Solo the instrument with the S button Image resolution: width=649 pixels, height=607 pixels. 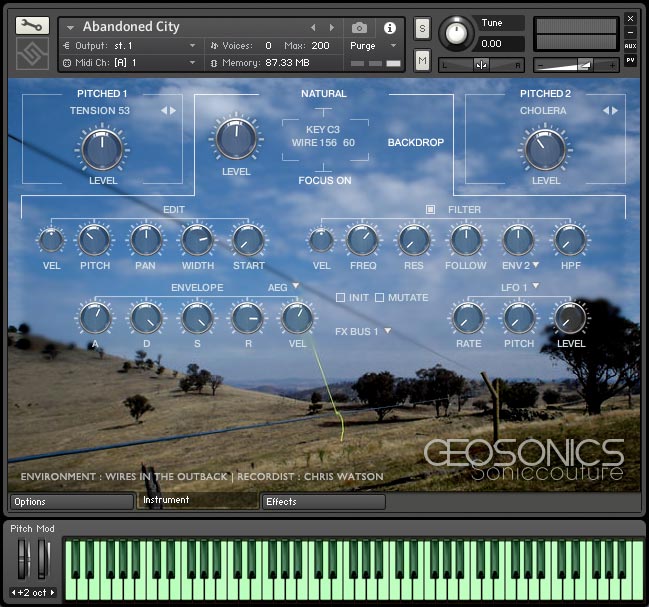click(x=422, y=28)
